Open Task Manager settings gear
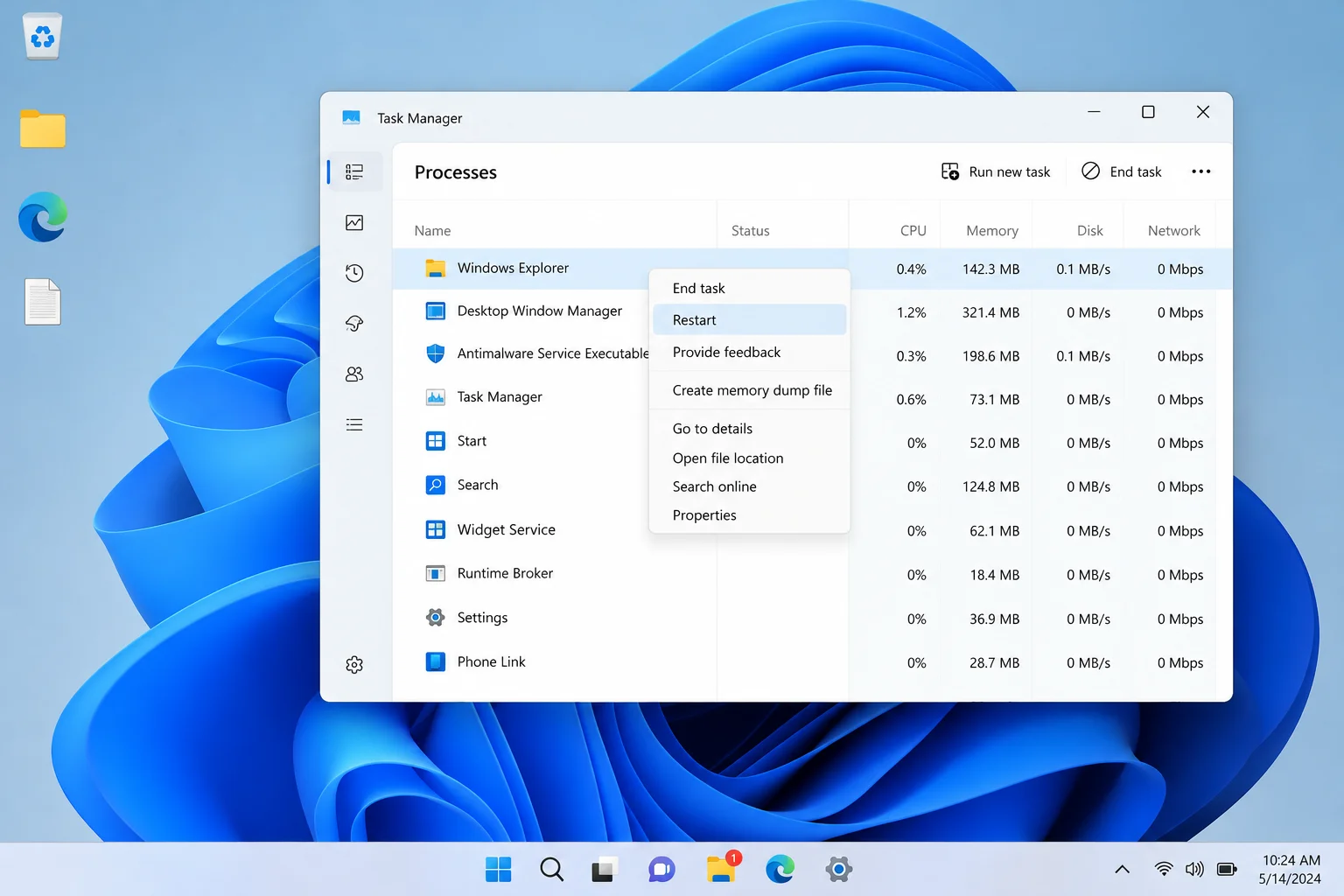Screen dimensions: 1344x896 point(354,665)
